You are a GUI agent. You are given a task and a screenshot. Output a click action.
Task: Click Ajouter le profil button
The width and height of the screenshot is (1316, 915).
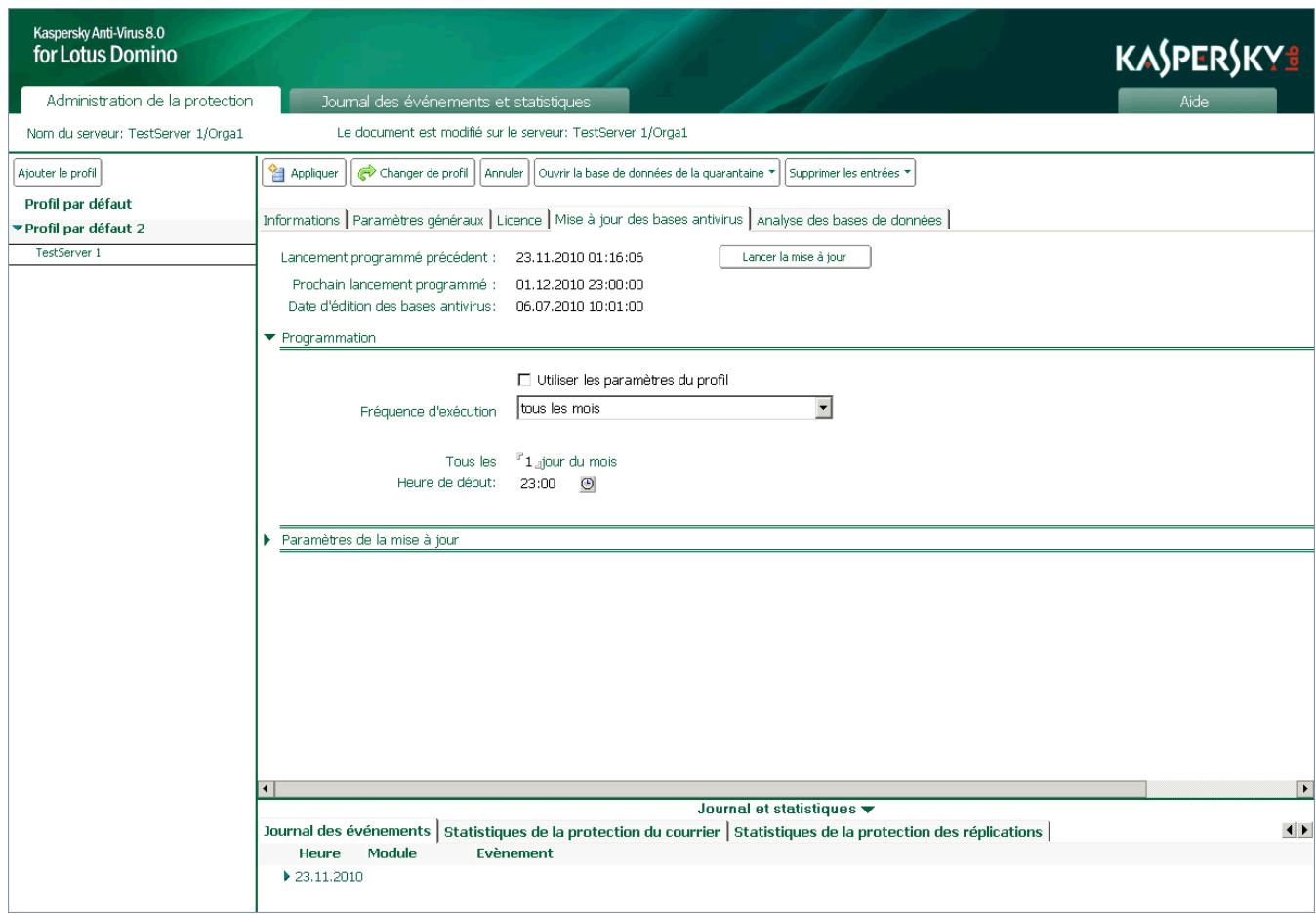click(57, 173)
